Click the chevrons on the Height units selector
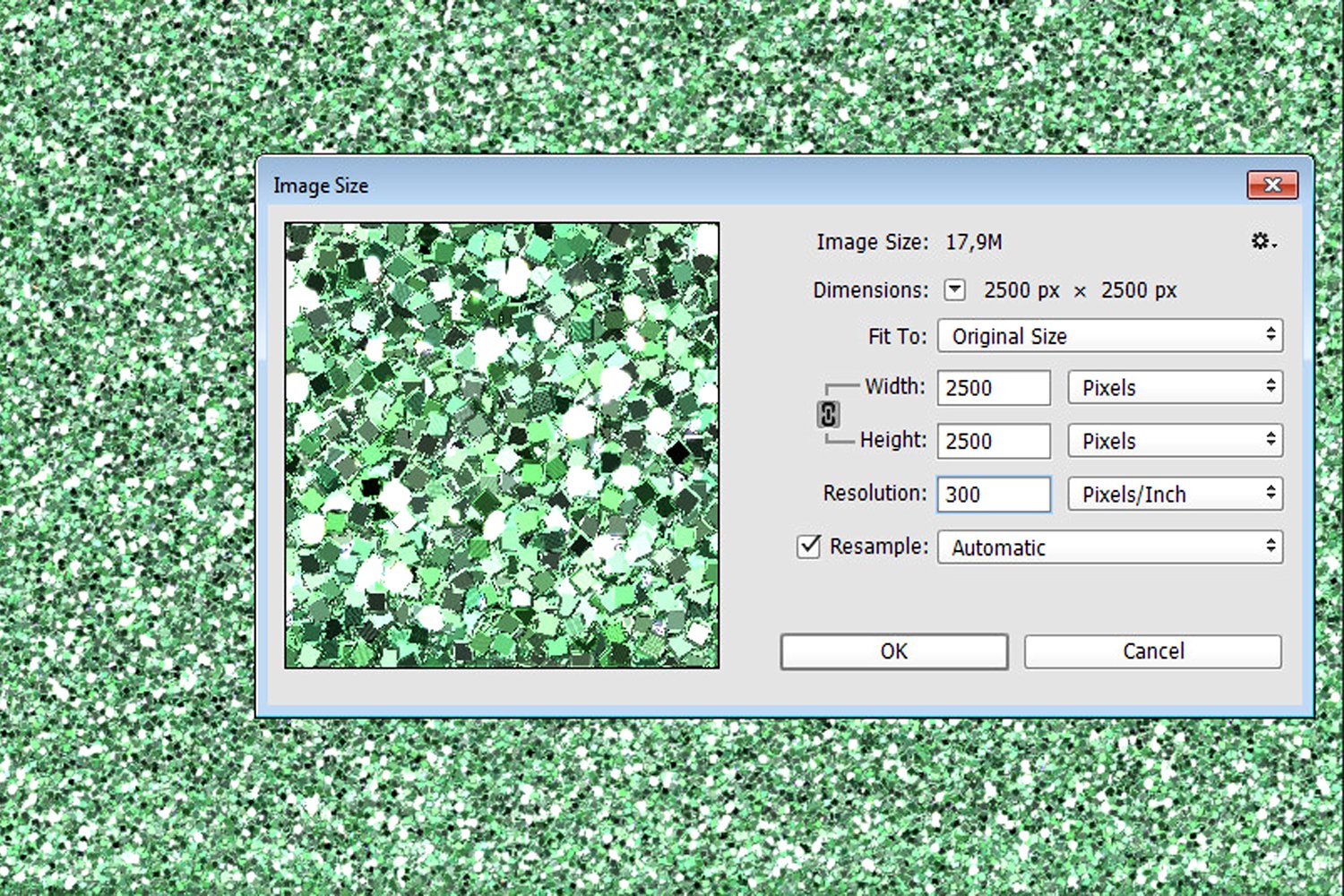Screen dimensions: 1344x896 coord(1271,441)
